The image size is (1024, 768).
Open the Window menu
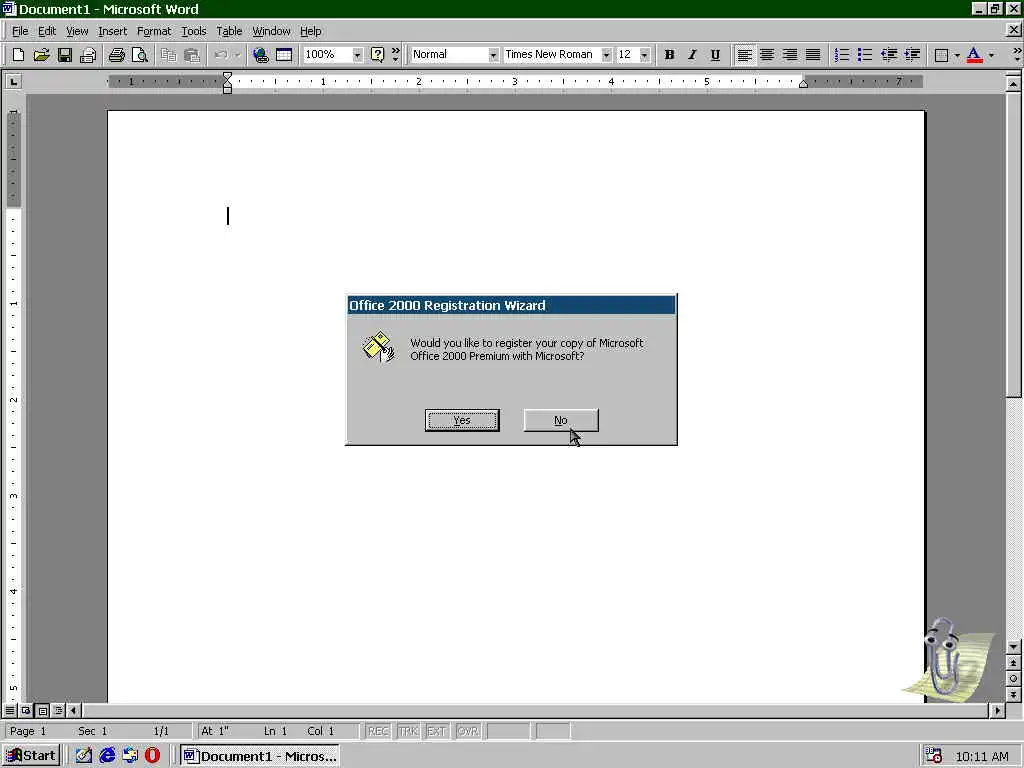(x=271, y=31)
